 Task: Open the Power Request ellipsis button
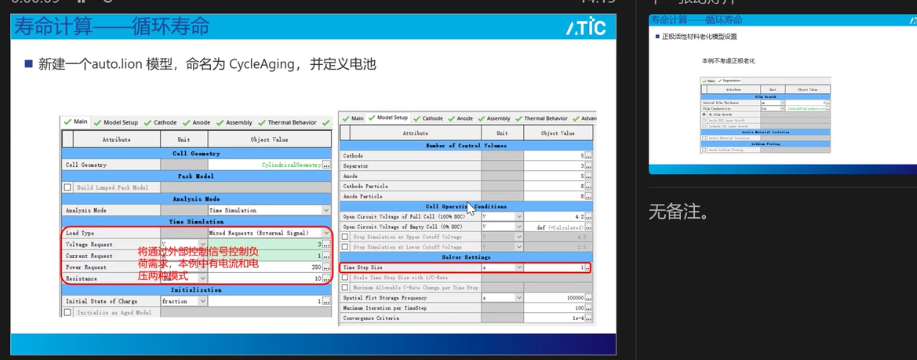tap(326, 267)
